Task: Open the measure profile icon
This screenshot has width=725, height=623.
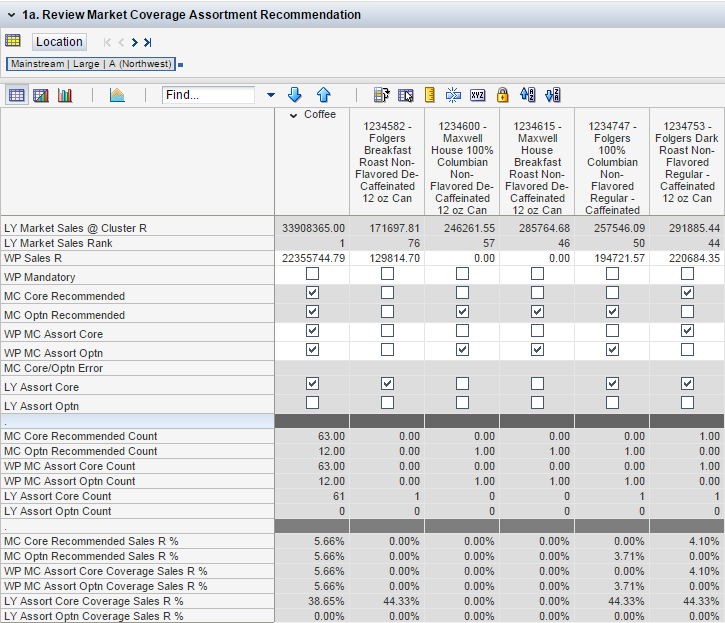Action: tap(381, 95)
